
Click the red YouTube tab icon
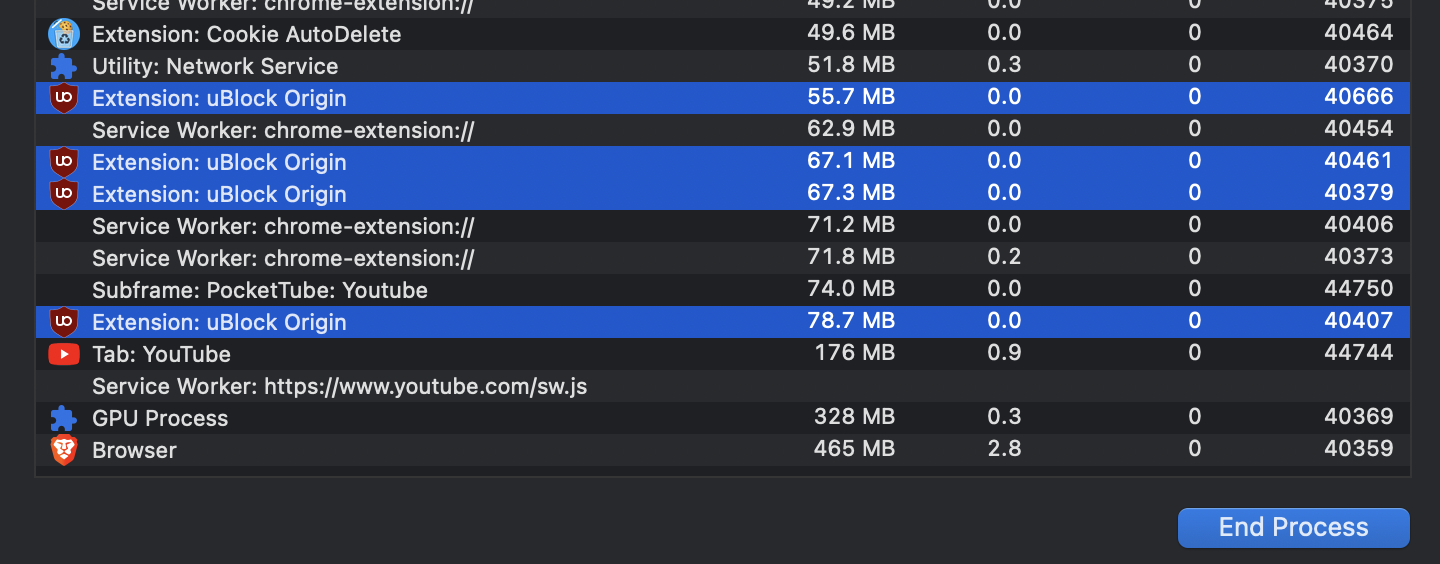(x=64, y=354)
